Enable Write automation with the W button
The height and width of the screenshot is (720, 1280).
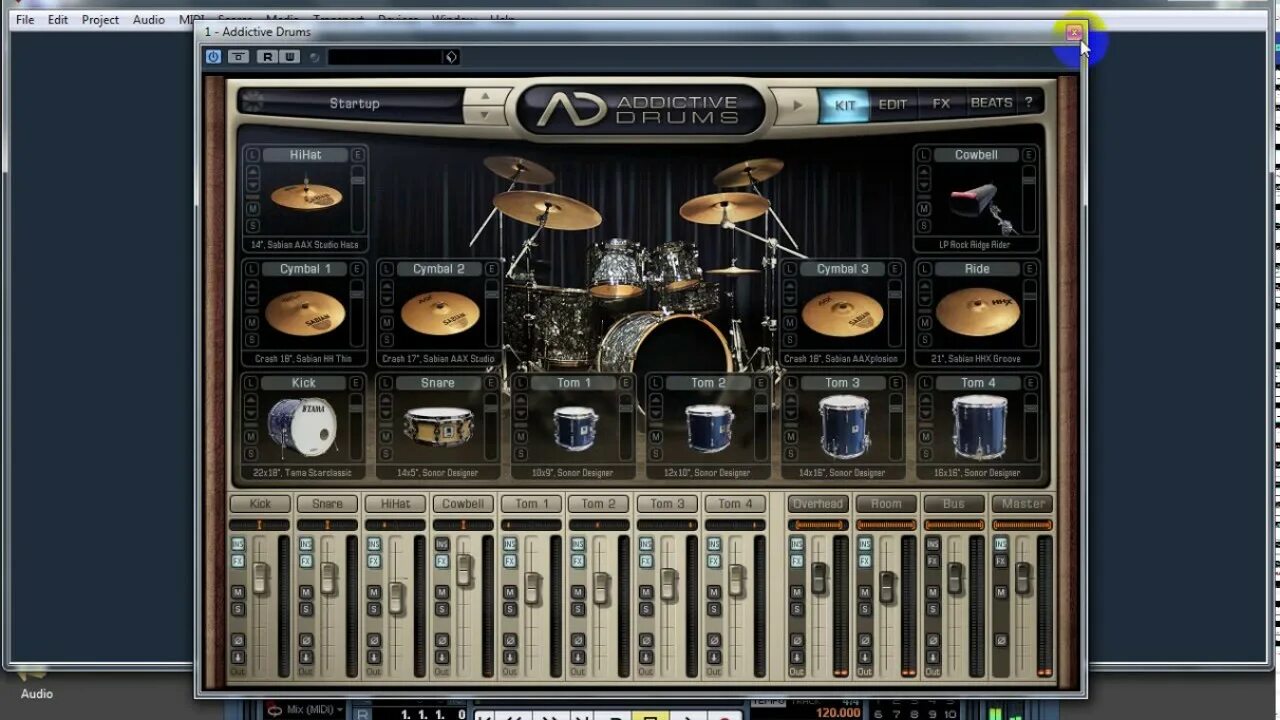click(290, 57)
